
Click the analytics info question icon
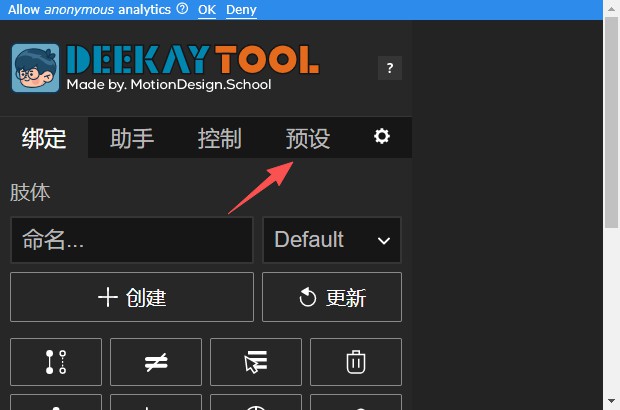tap(182, 8)
